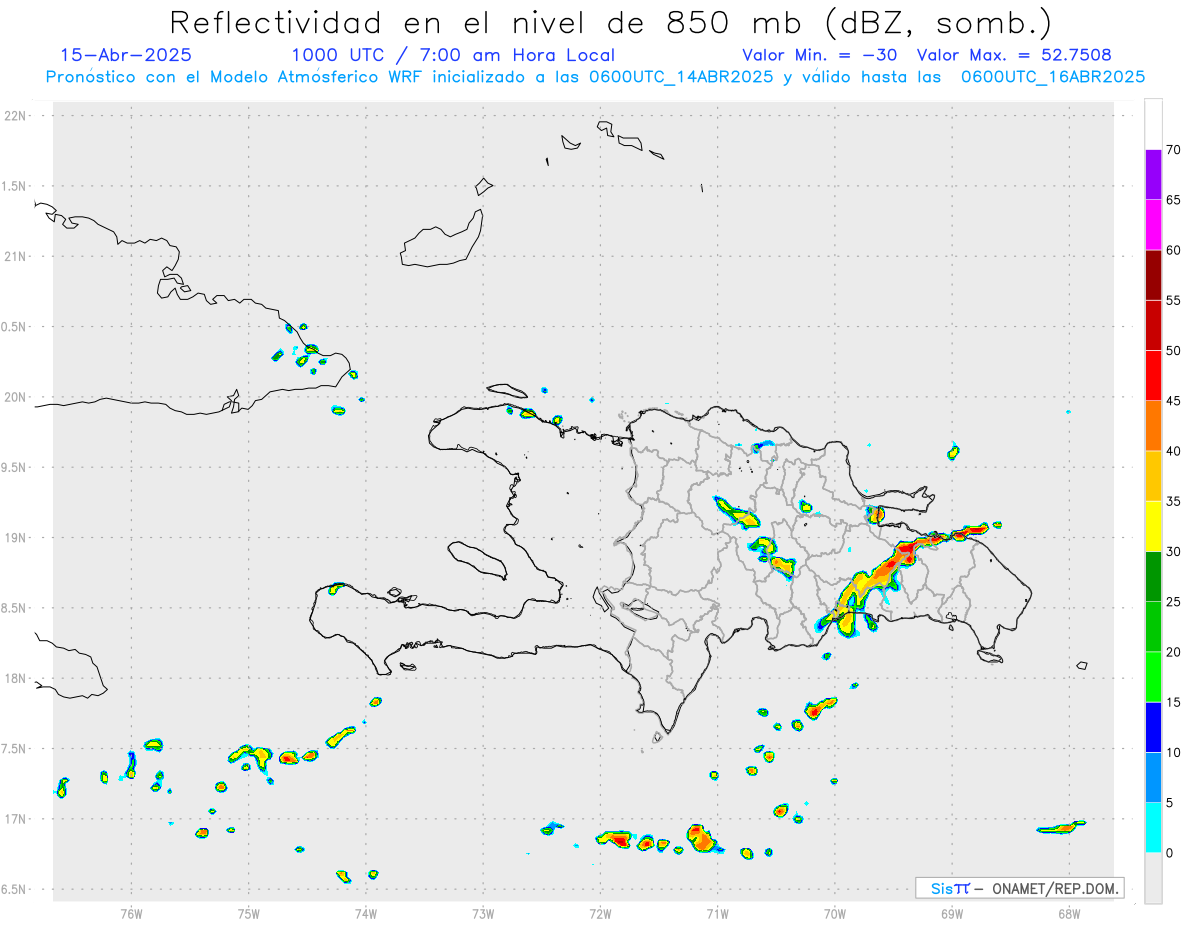Select the cyan 0–5 dBZ colorbar segment

tap(1153, 828)
